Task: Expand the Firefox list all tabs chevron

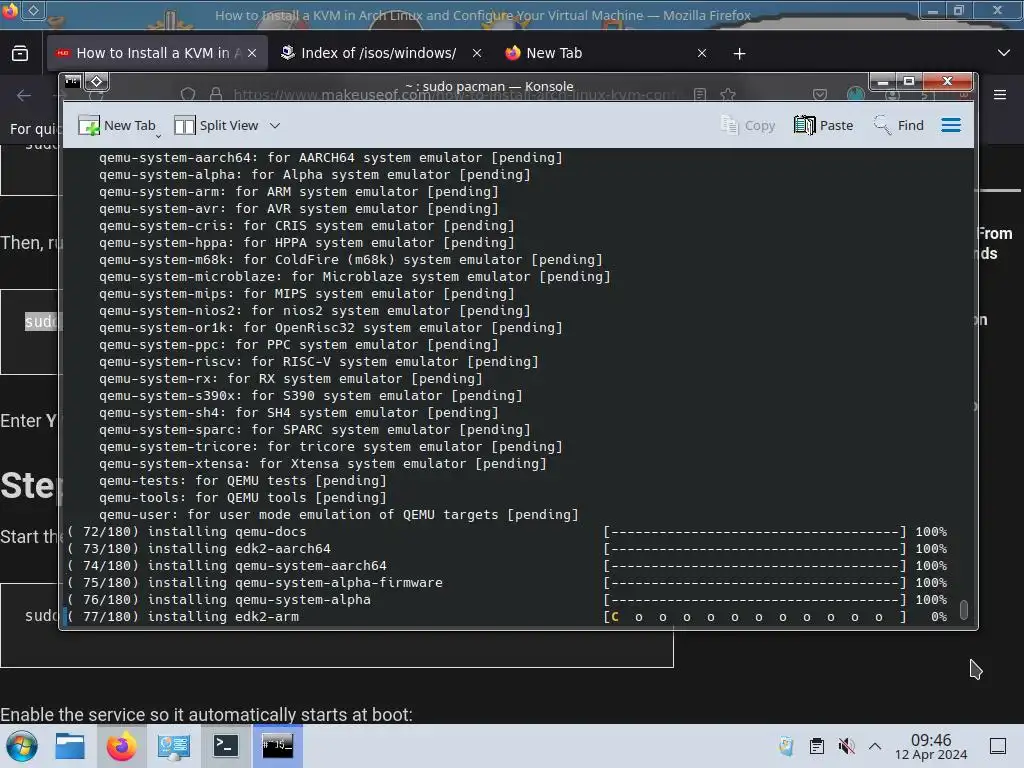Action: (x=1004, y=53)
